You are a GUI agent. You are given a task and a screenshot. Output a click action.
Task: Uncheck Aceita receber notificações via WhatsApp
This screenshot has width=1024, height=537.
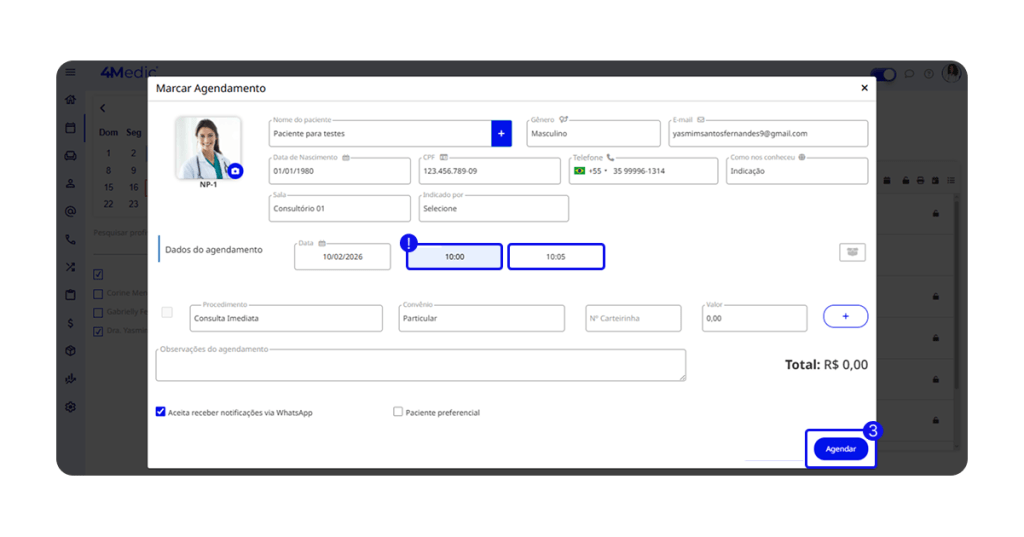[x=161, y=411]
